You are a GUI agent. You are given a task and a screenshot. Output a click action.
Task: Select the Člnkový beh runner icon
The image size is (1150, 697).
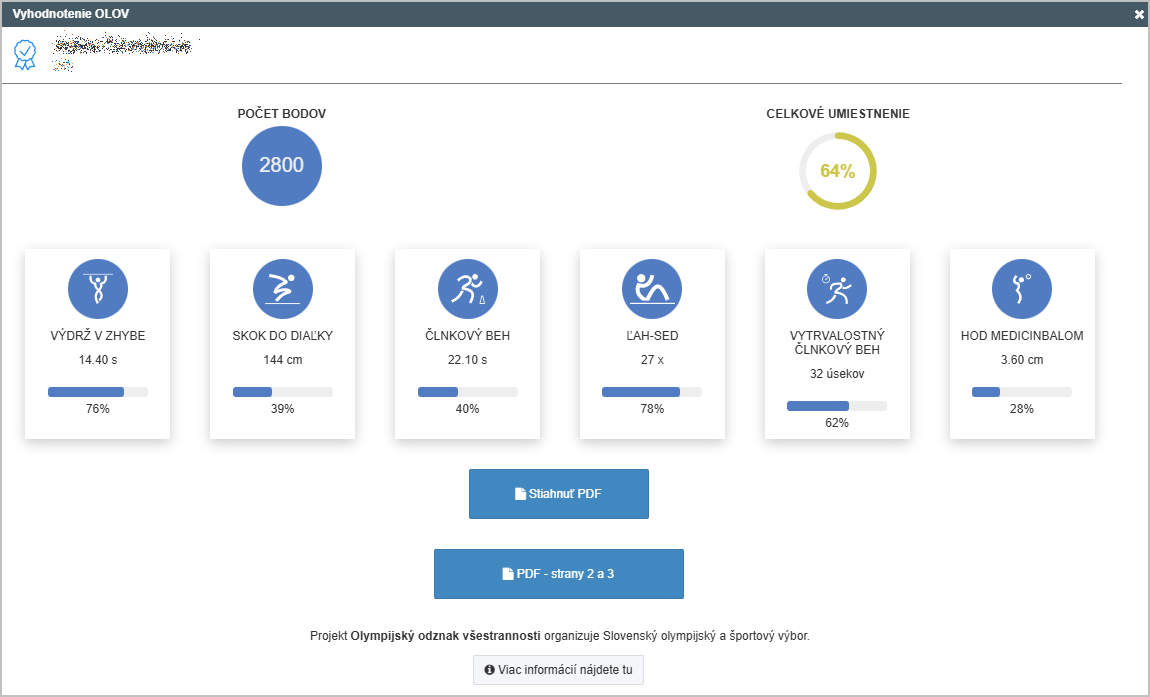pyautogui.click(x=467, y=290)
